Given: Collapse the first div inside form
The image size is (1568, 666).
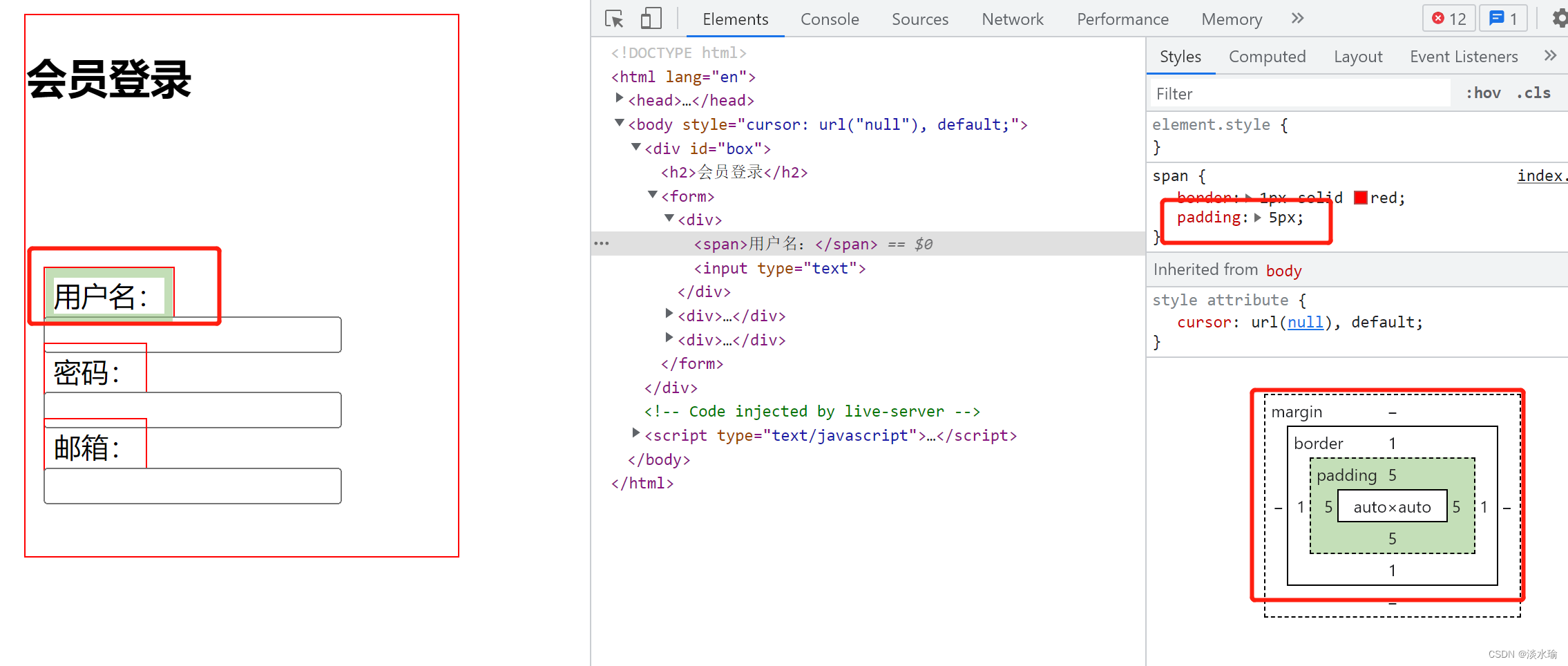Looking at the screenshot, I should click(669, 218).
